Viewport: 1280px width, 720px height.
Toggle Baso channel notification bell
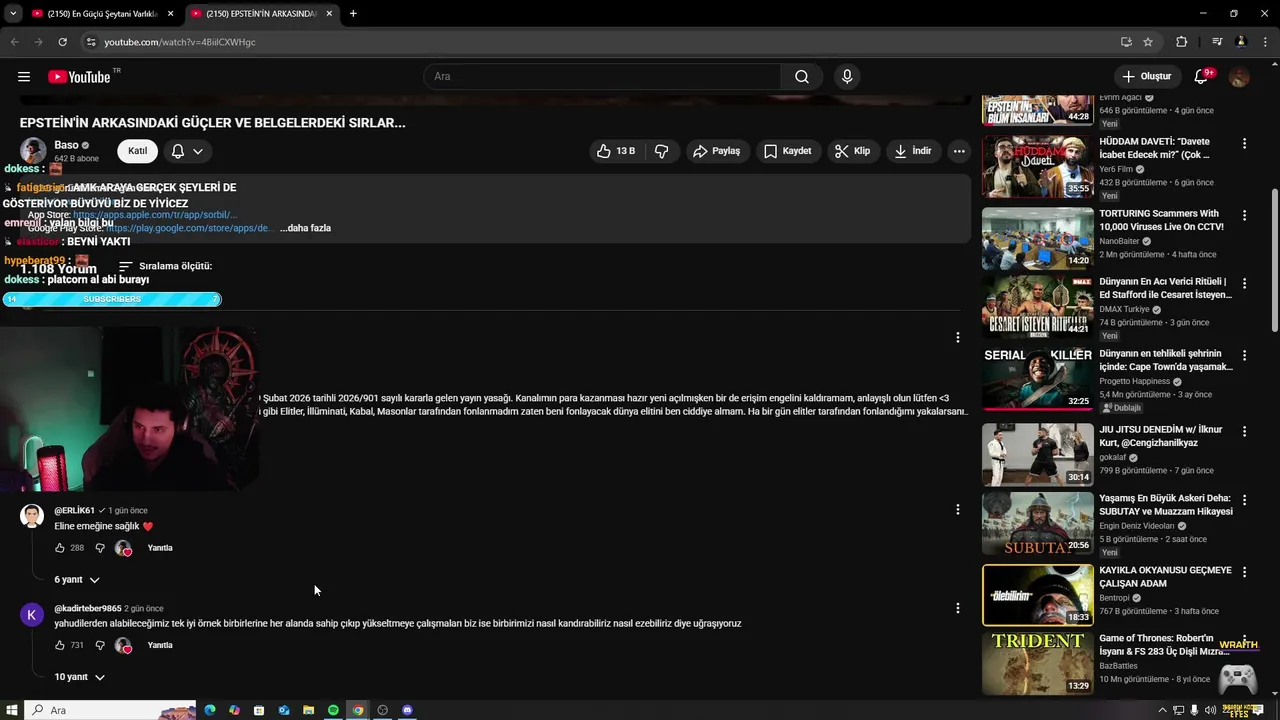(x=187, y=151)
